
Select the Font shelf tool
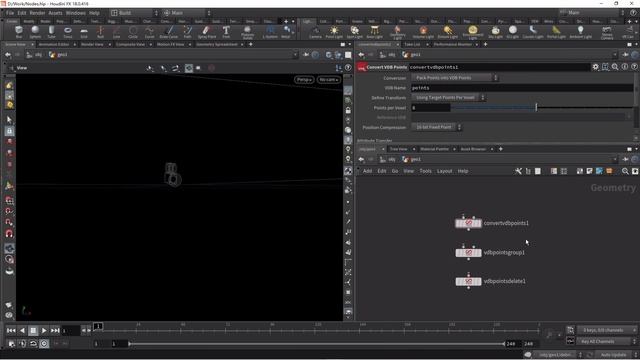[226, 32]
